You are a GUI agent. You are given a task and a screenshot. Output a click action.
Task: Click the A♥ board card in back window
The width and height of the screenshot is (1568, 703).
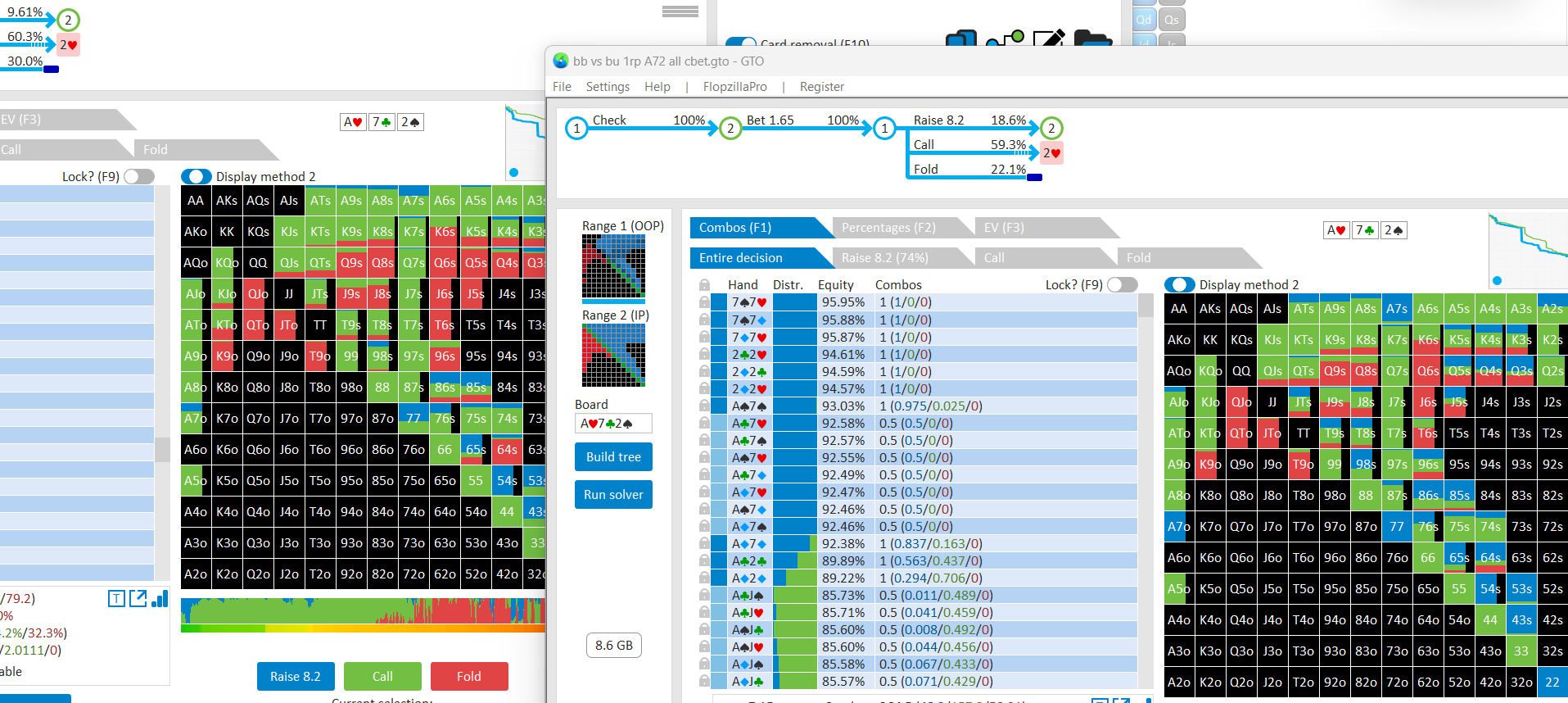(x=353, y=122)
